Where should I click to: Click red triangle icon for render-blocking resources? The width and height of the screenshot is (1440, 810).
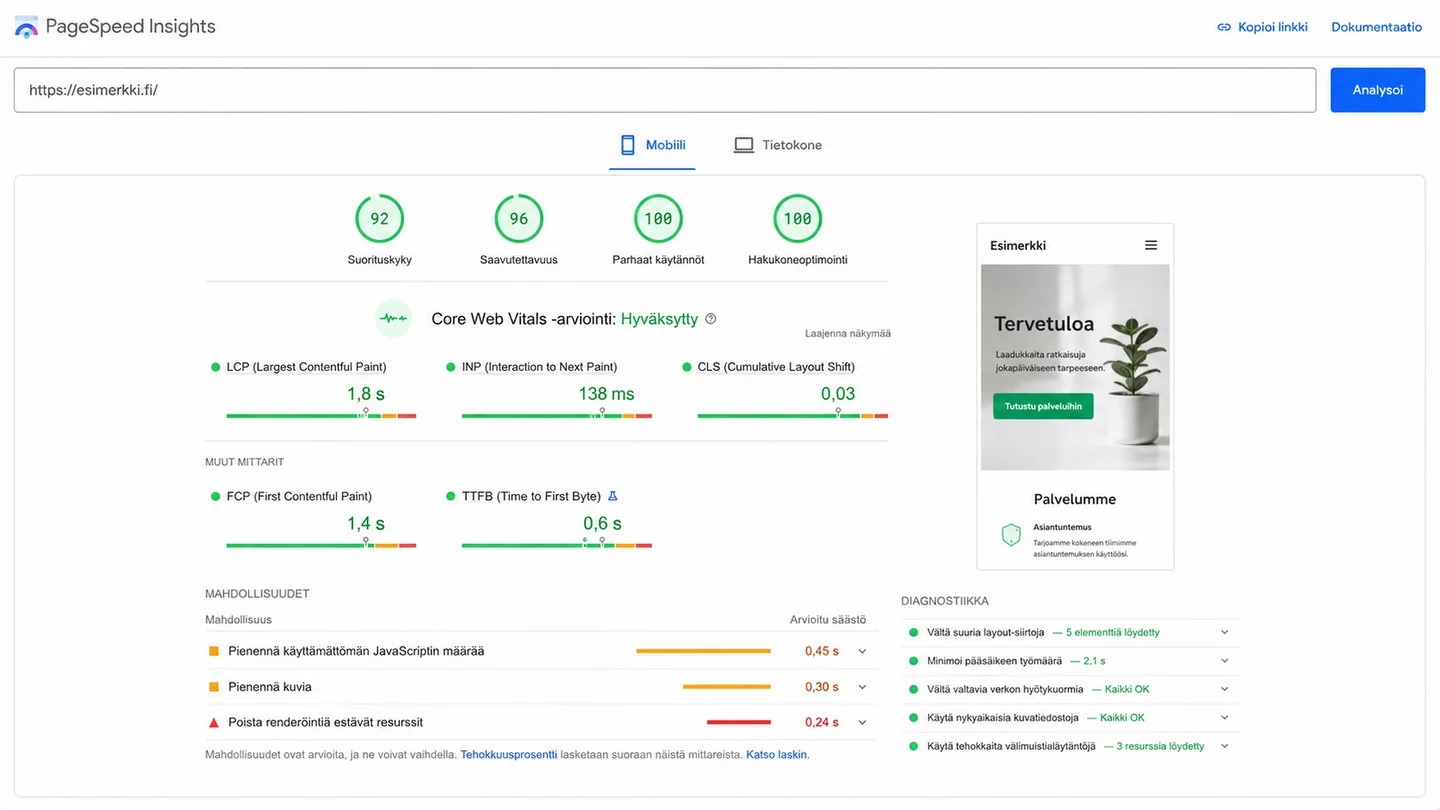click(x=213, y=722)
